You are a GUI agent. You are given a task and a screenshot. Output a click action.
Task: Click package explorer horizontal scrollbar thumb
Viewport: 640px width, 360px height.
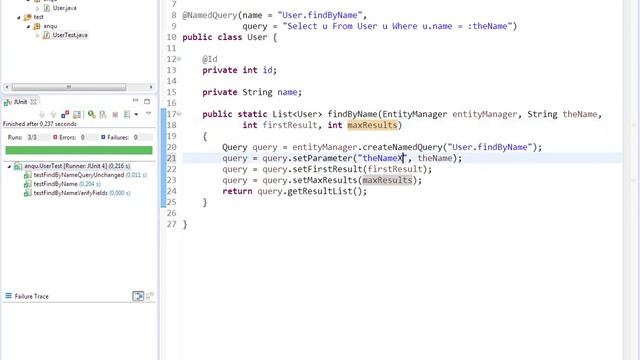tap(69, 87)
